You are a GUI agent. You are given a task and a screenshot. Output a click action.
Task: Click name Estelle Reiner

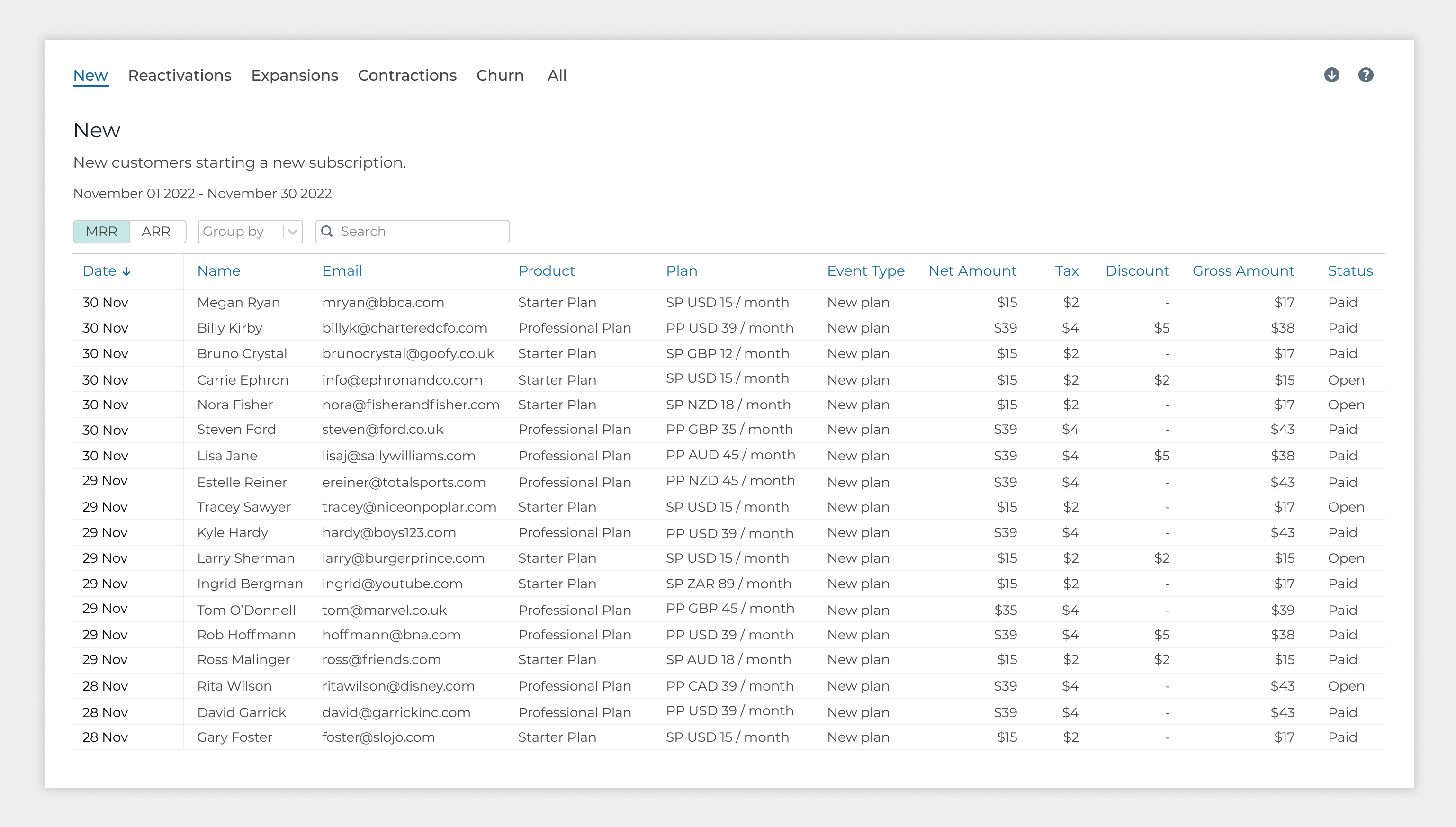pyautogui.click(x=242, y=482)
